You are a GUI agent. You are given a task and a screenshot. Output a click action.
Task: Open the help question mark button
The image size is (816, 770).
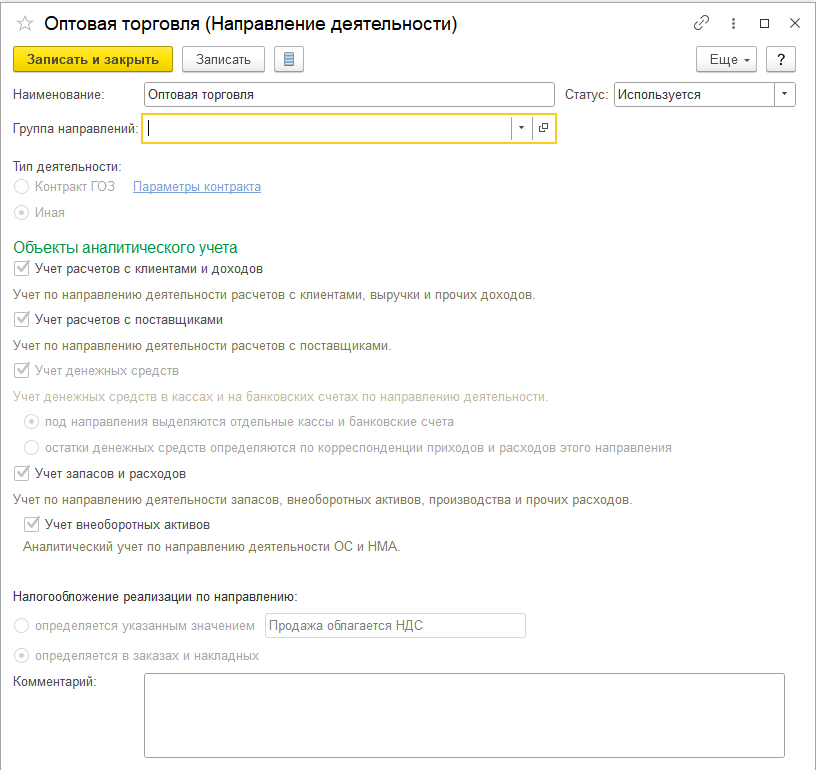781,60
